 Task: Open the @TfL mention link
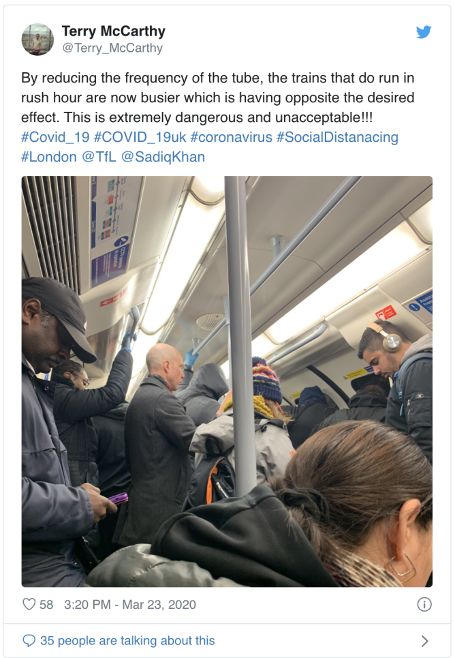click(99, 157)
